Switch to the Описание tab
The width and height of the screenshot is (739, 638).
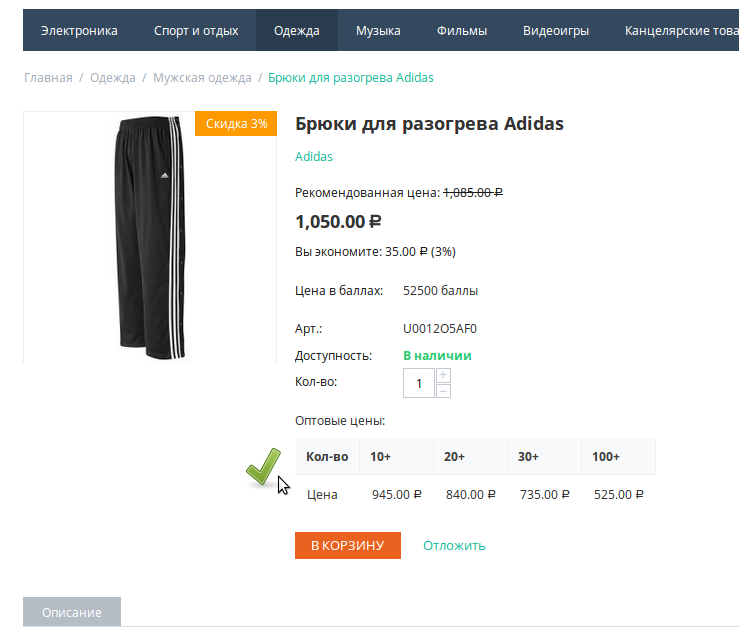(72, 612)
